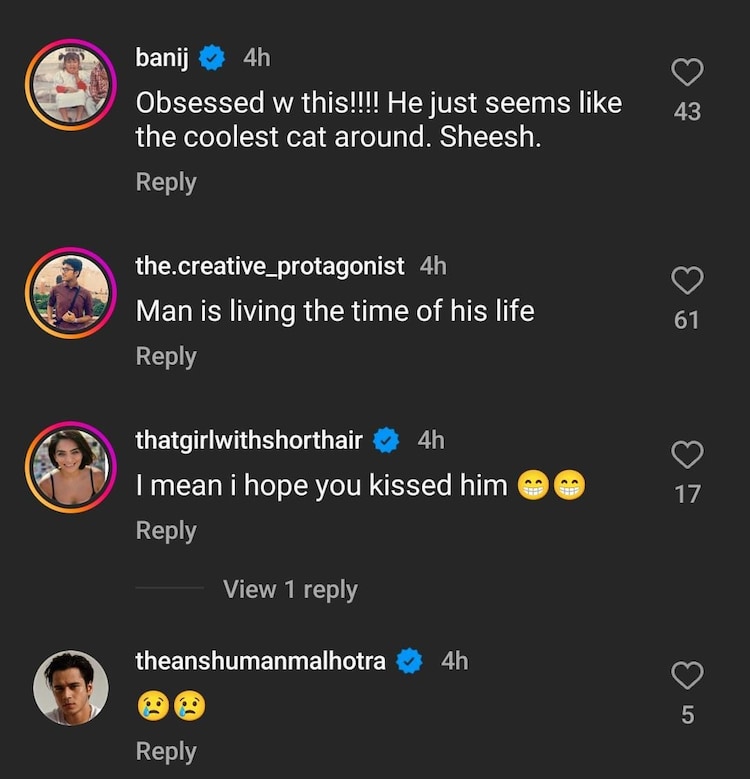Like theanshumanmalhotra's comment with the heart

[687, 676]
